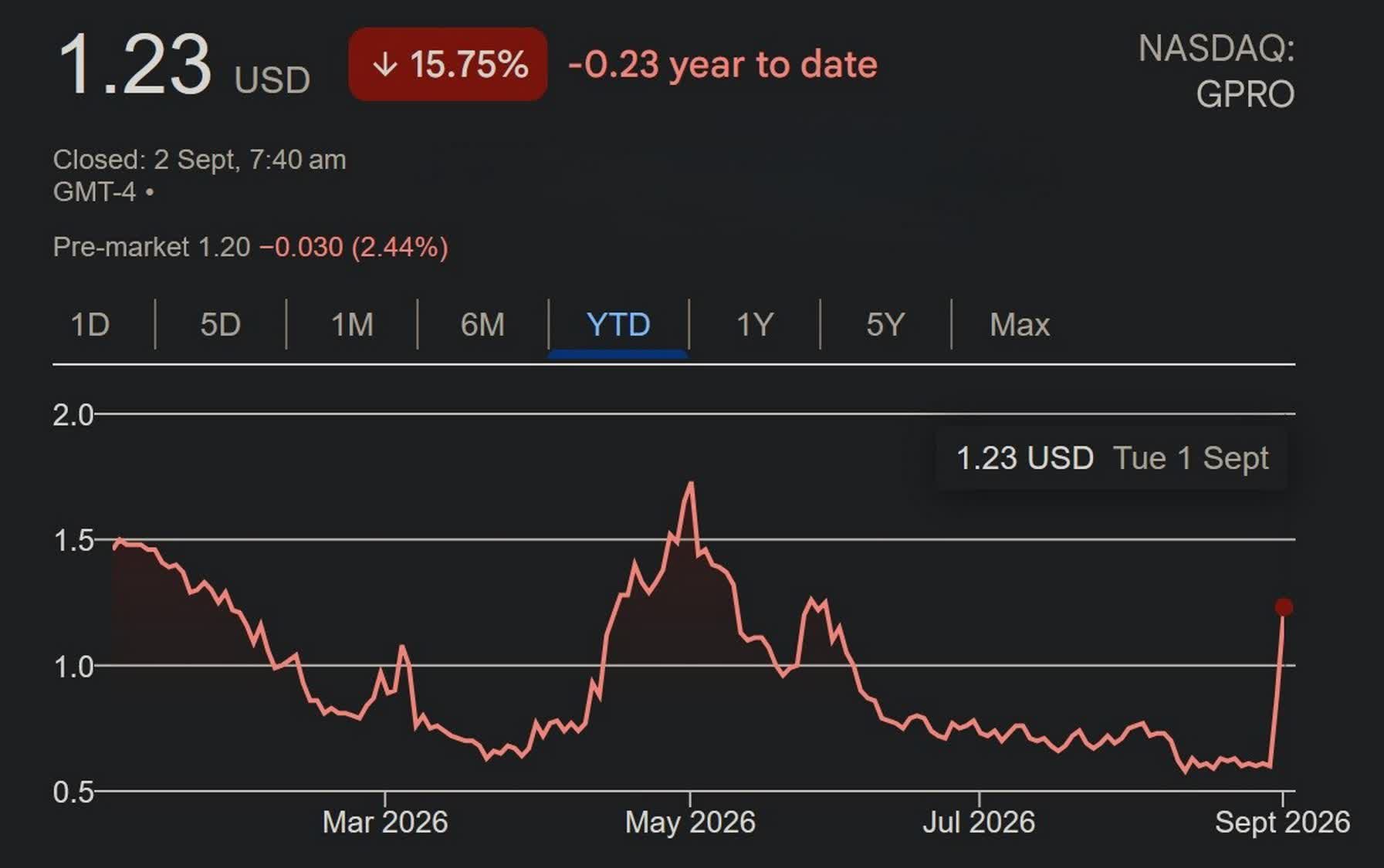Show the Max time range
1384x868 pixels.
click(x=1020, y=325)
